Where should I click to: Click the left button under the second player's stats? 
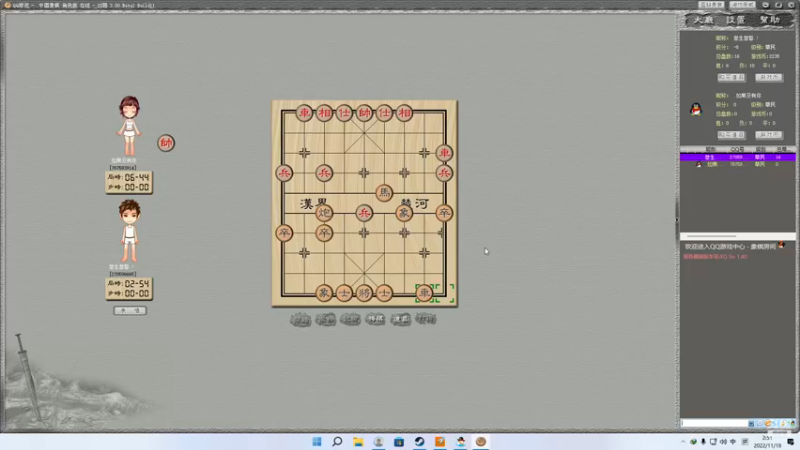click(x=731, y=135)
